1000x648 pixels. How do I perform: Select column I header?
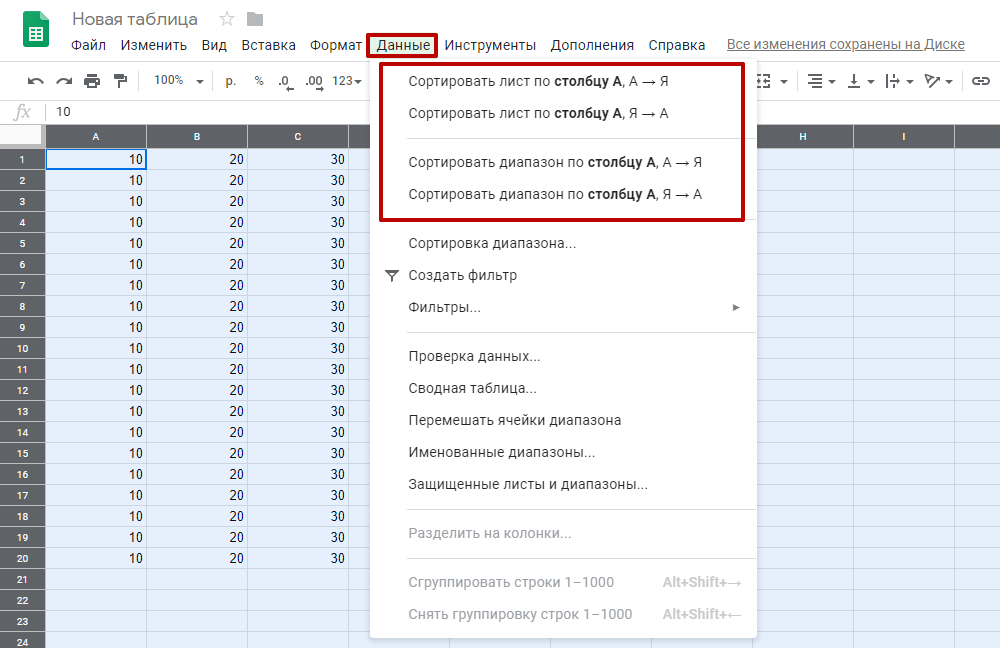(904, 136)
